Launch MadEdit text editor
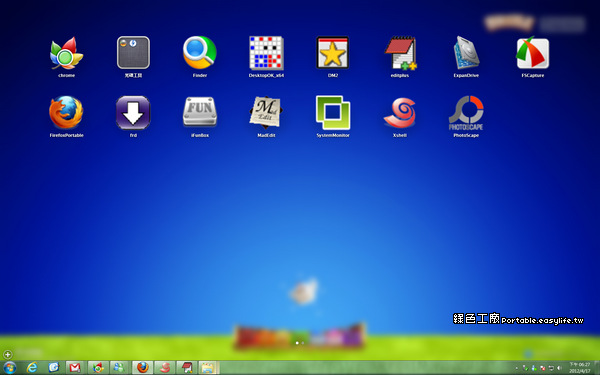The height and width of the screenshot is (375, 600). [x=266, y=112]
